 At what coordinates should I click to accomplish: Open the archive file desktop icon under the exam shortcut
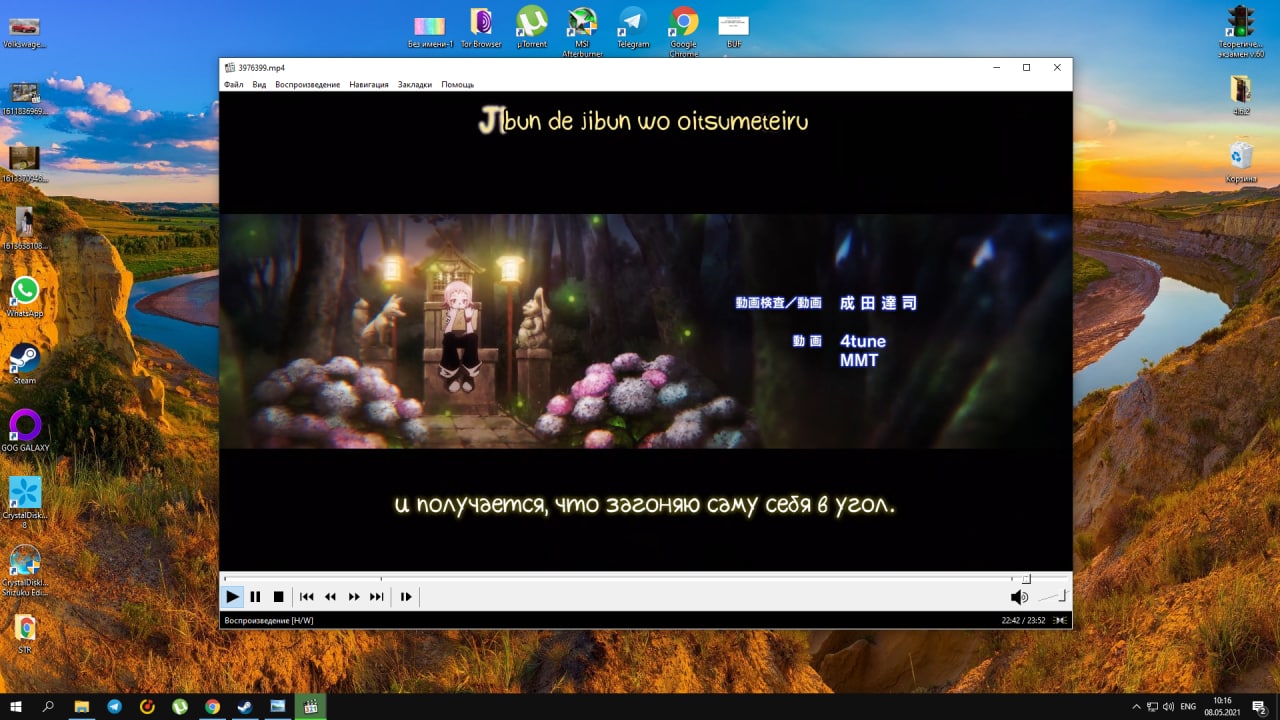pos(1241,96)
